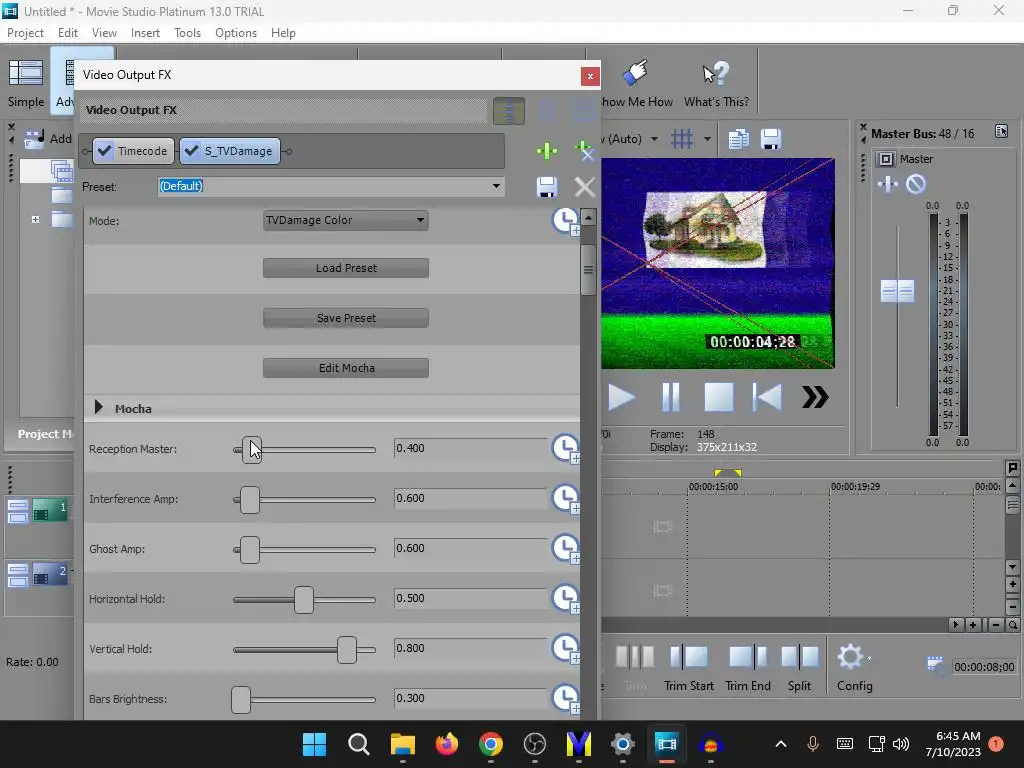Open the View menu

[x=104, y=33]
